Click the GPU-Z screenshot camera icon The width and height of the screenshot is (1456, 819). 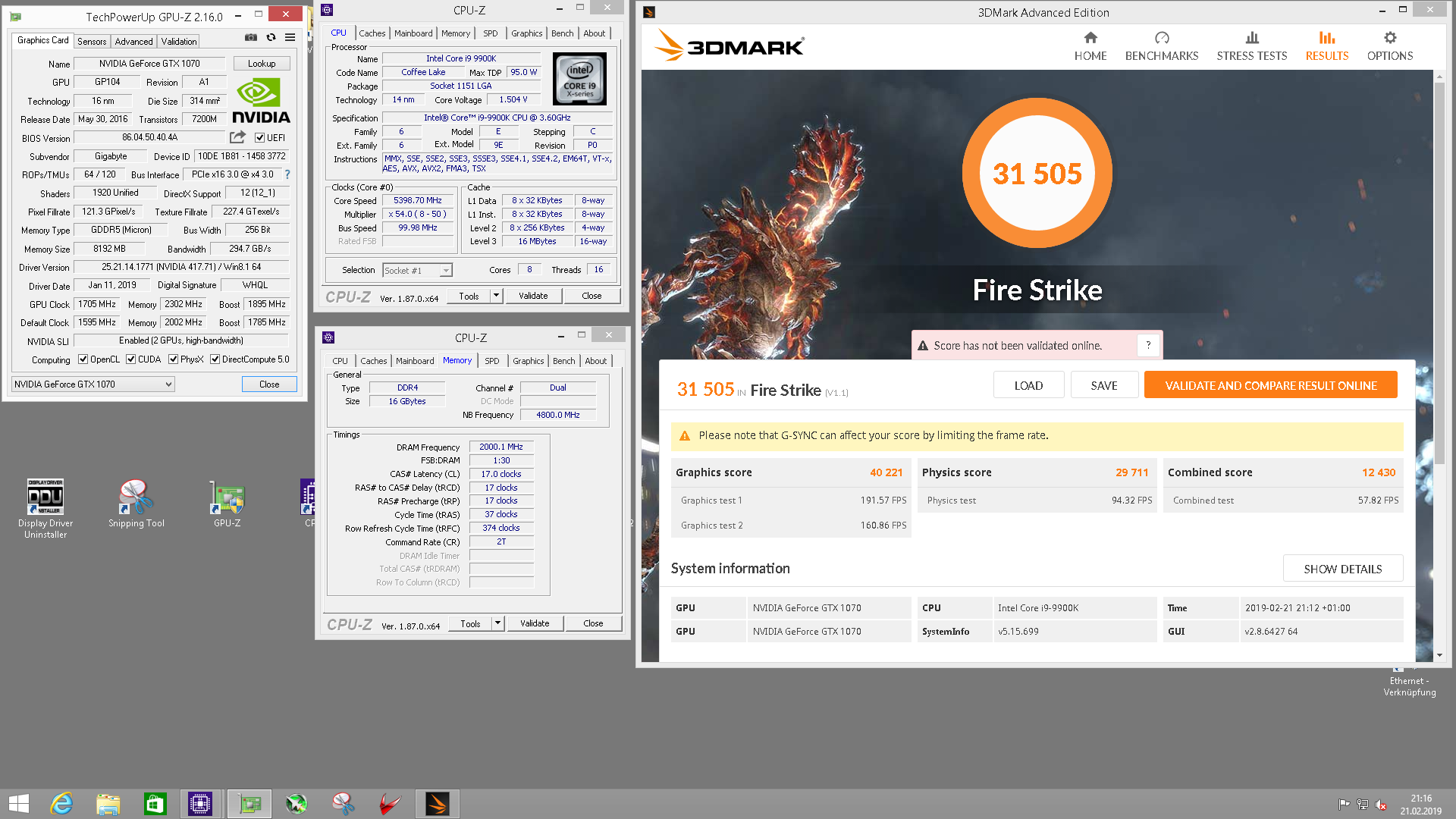pos(251,37)
